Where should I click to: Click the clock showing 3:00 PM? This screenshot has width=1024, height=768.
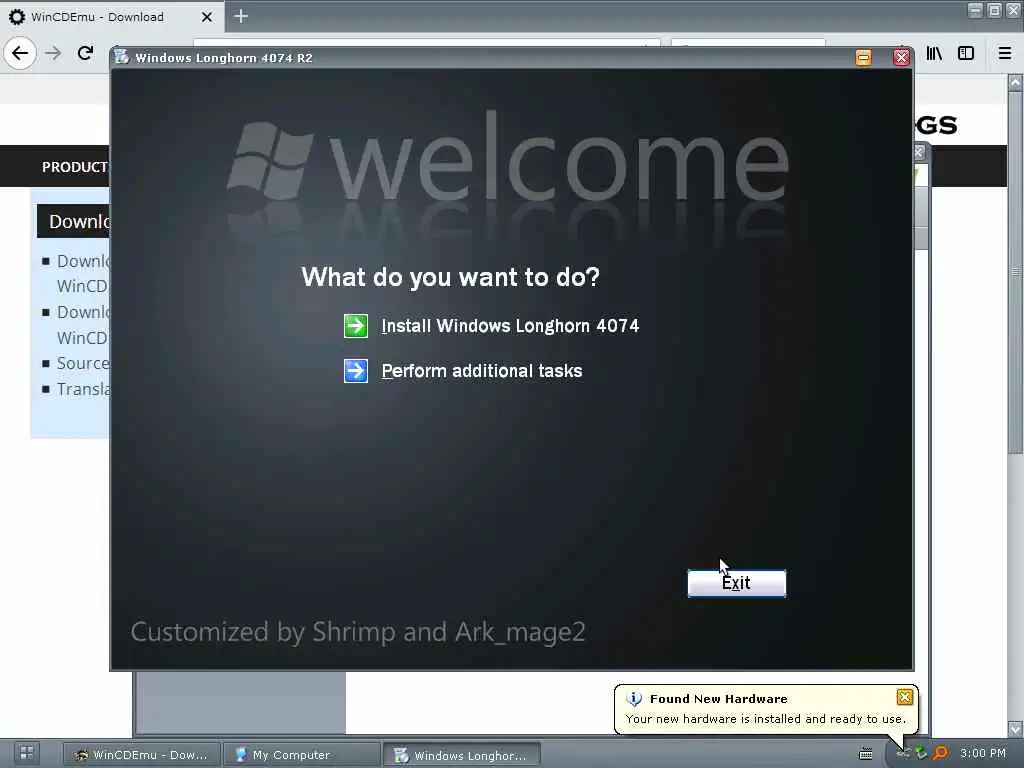pyautogui.click(x=984, y=753)
